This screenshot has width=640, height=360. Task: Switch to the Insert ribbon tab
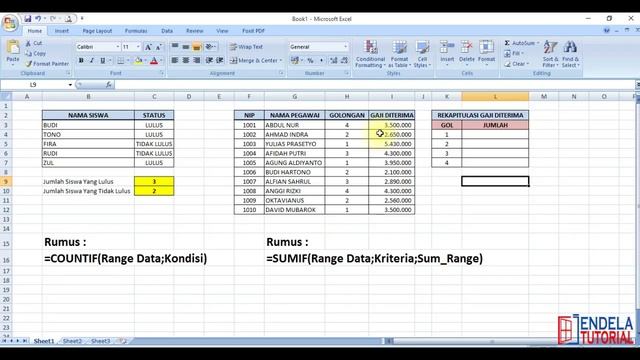click(62, 31)
